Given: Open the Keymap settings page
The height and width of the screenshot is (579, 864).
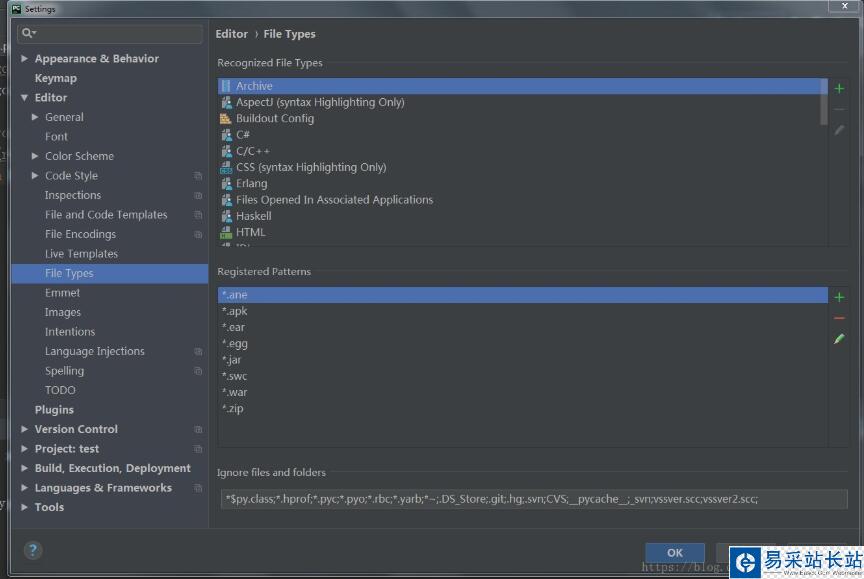Looking at the screenshot, I should pos(55,77).
